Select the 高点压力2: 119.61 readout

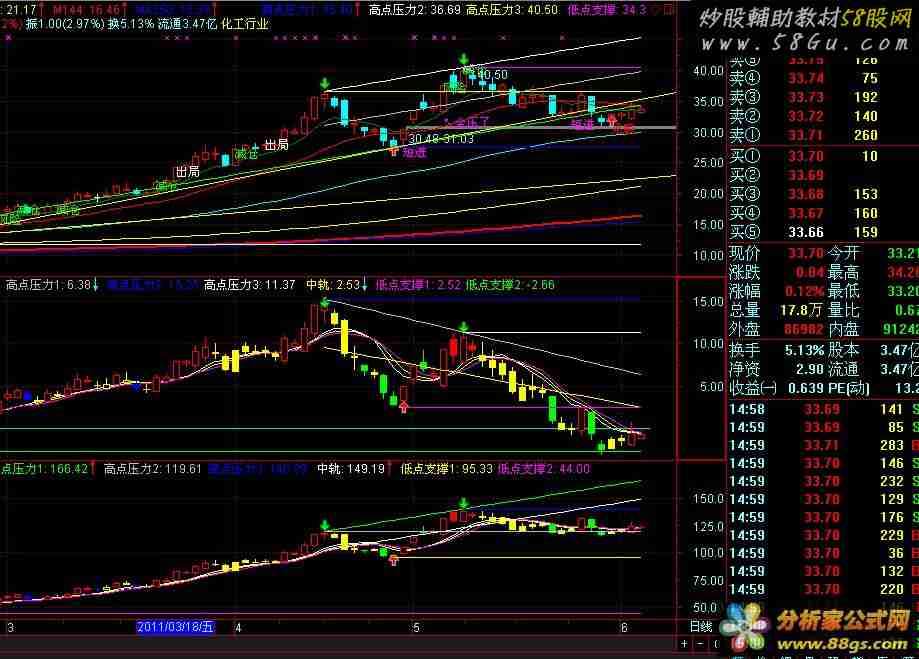pos(152,469)
